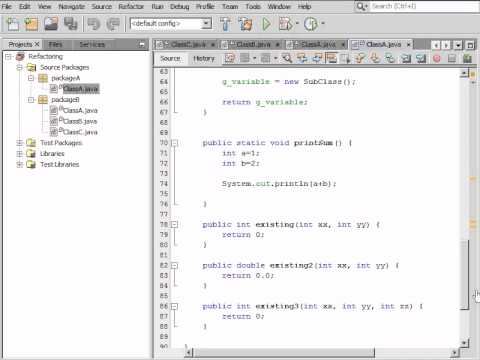Click the Save All toolbar icon
The width and height of the screenshot is (480, 360).
coord(71,24)
